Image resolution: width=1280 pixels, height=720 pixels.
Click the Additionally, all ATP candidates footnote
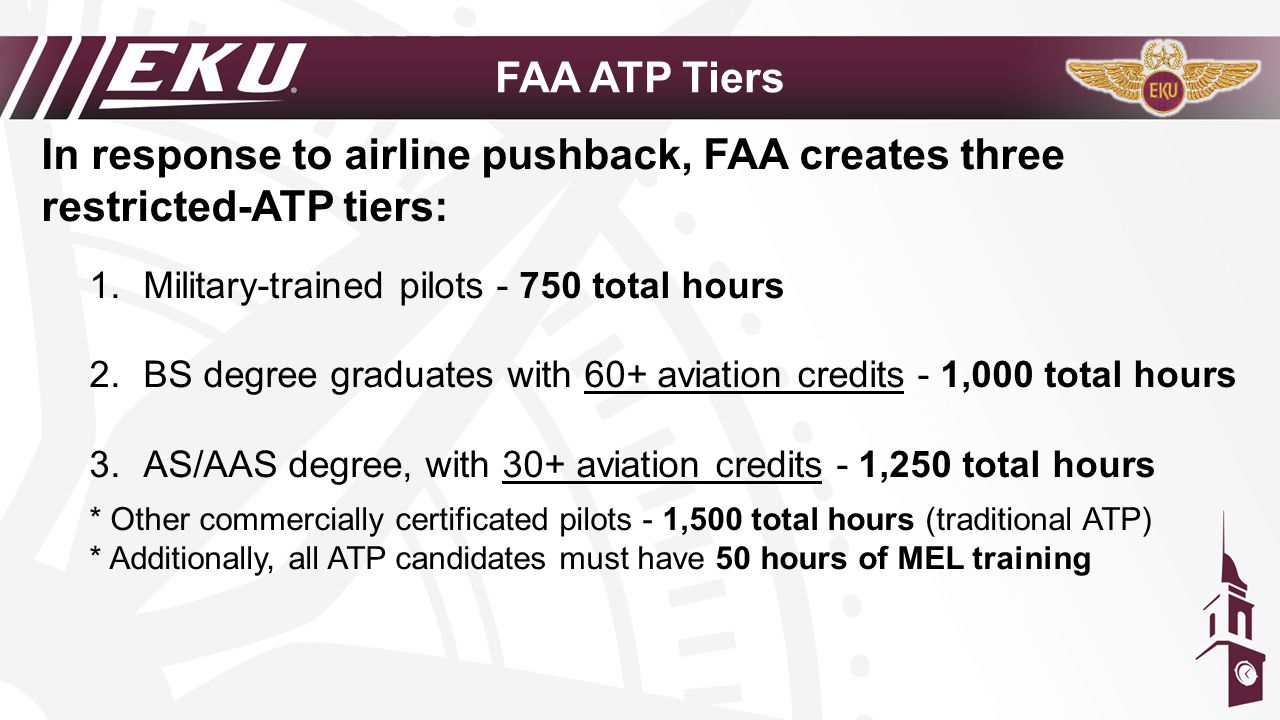pyautogui.click(x=590, y=559)
